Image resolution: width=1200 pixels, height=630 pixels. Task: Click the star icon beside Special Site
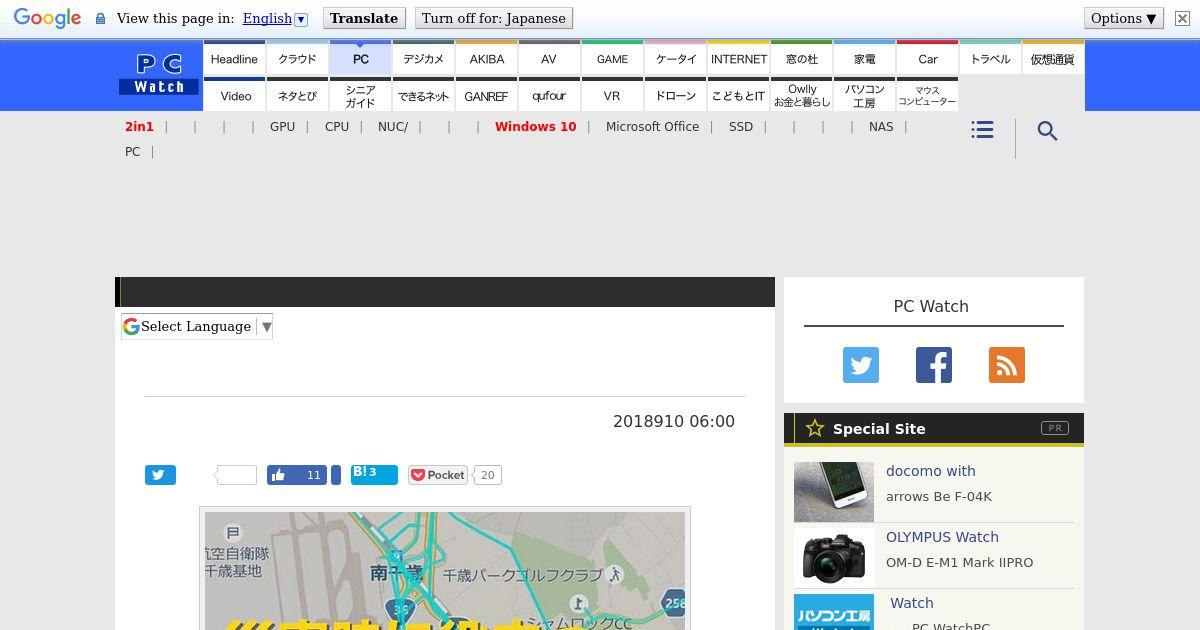(x=815, y=428)
